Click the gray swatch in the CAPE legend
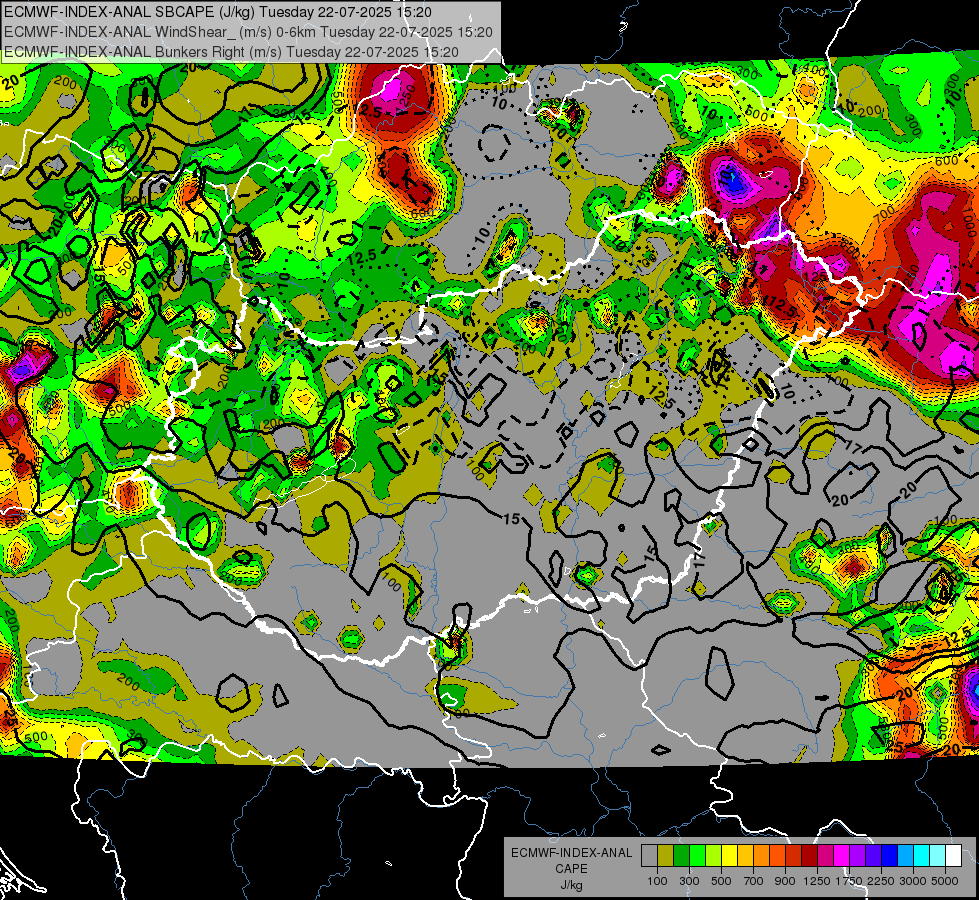 (649, 855)
